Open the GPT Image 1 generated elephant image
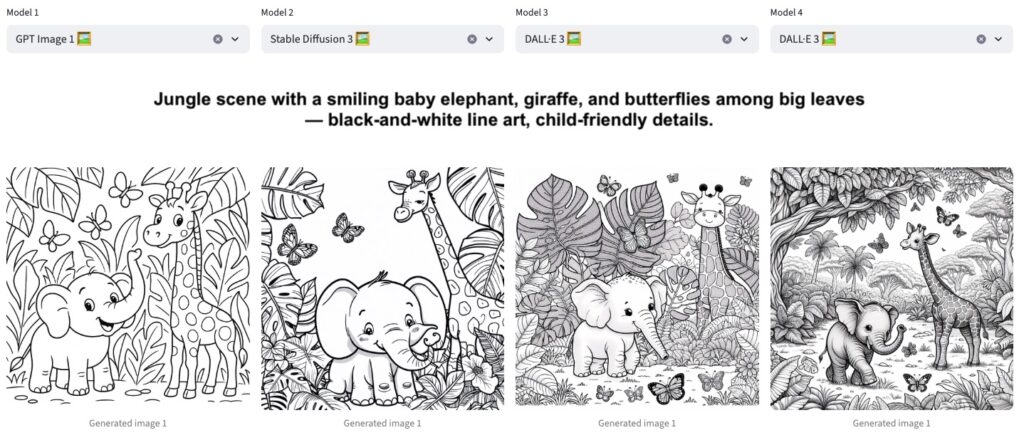 click(128, 288)
